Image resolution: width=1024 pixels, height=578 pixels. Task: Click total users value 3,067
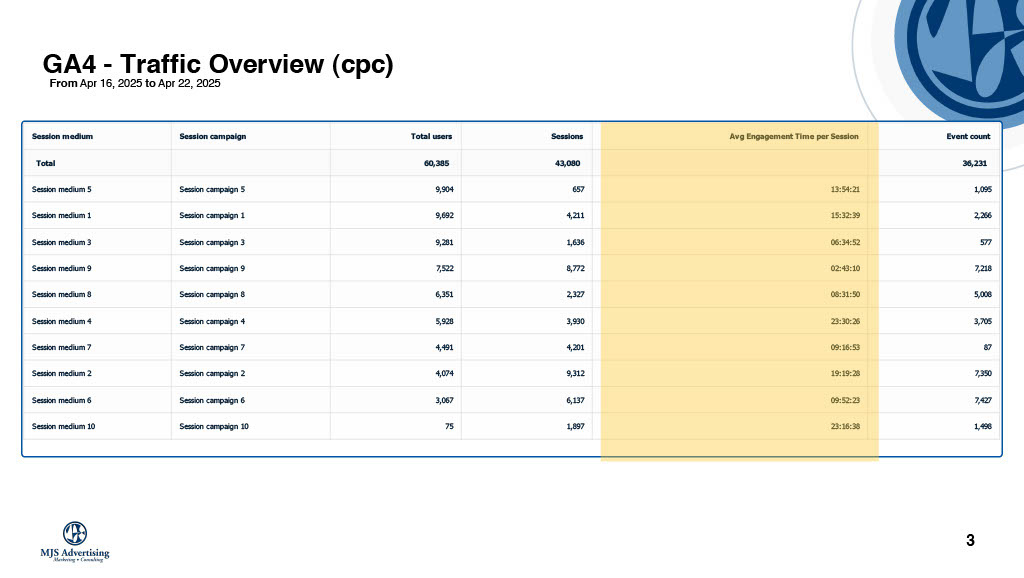tap(444, 400)
